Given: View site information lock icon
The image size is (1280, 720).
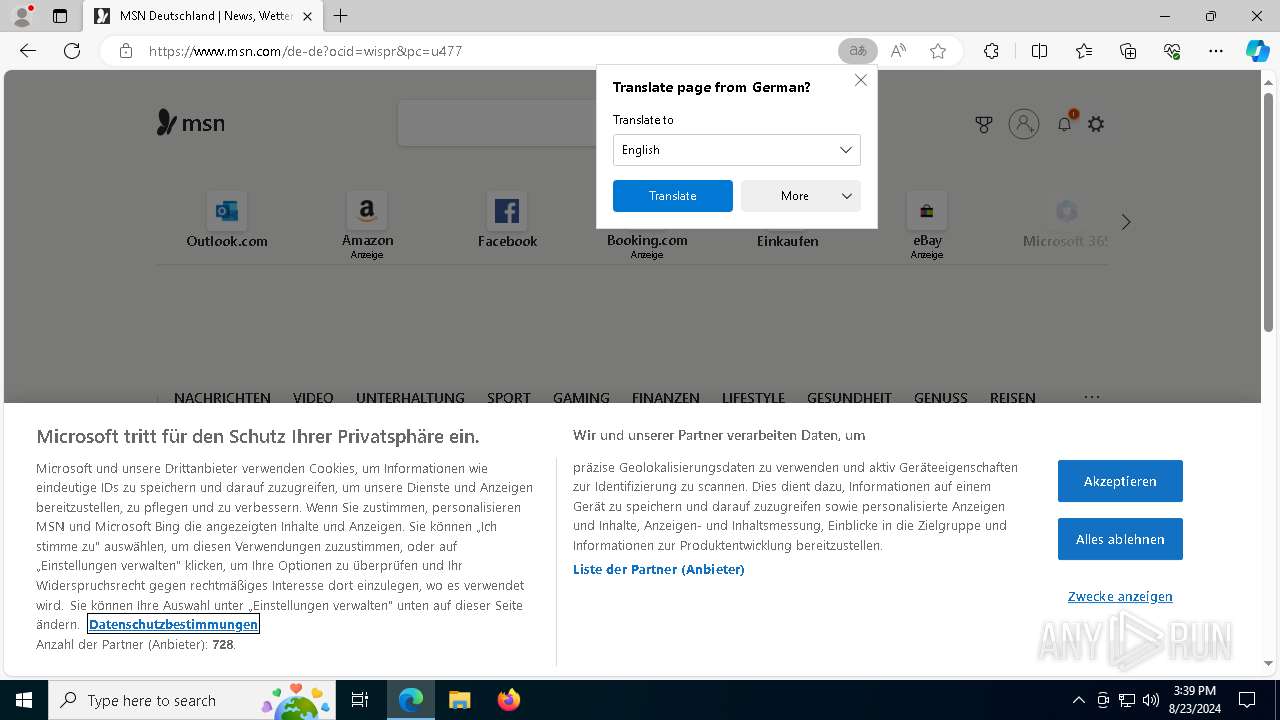Looking at the screenshot, I should pos(126,51).
